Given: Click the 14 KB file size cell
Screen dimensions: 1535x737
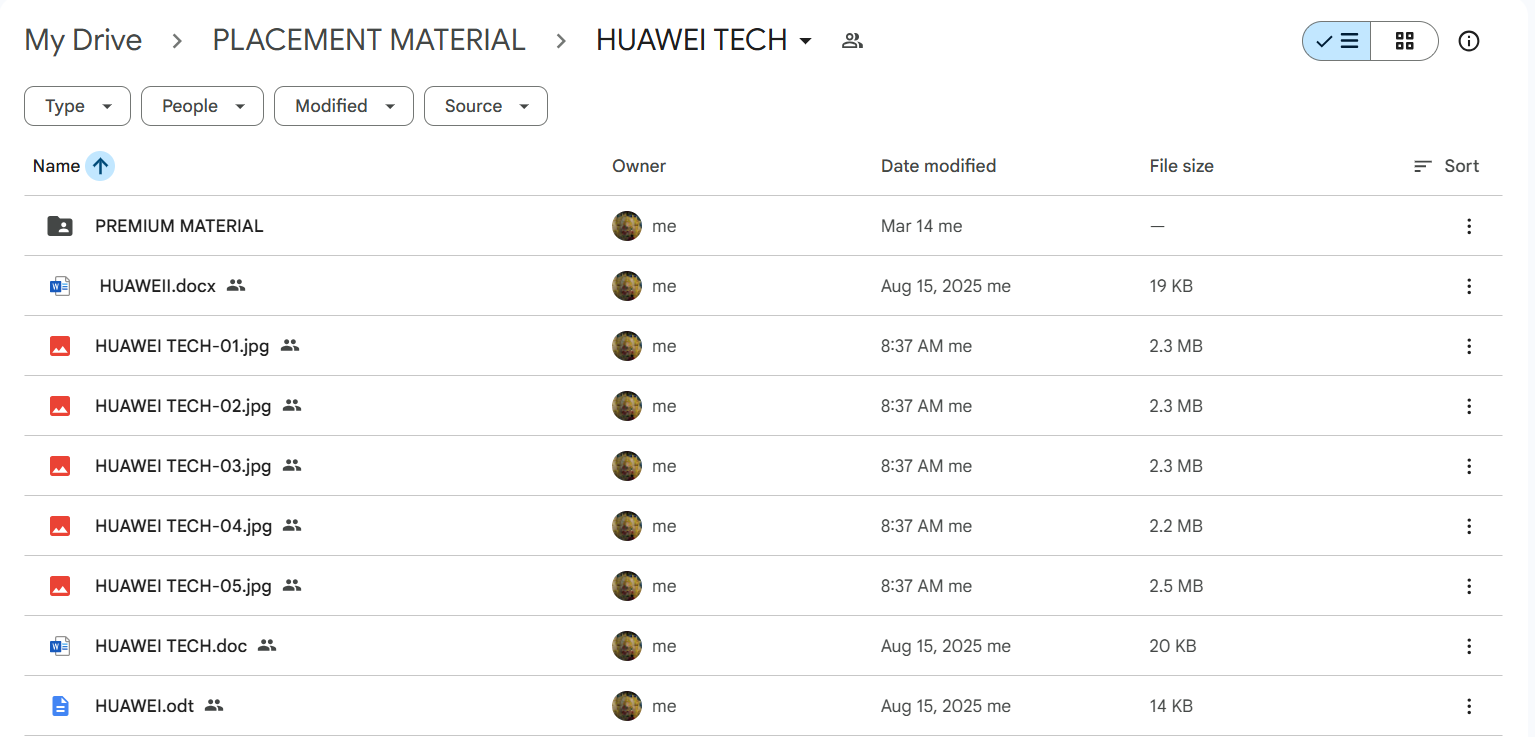Looking at the screenshot, I should 1171,706.
